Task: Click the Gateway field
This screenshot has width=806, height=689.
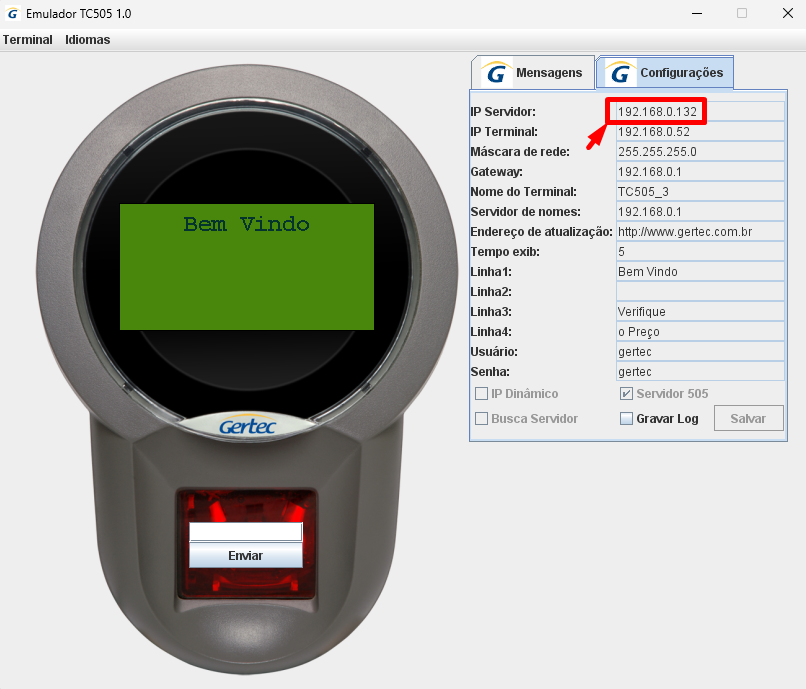Action: click(700, 172)
